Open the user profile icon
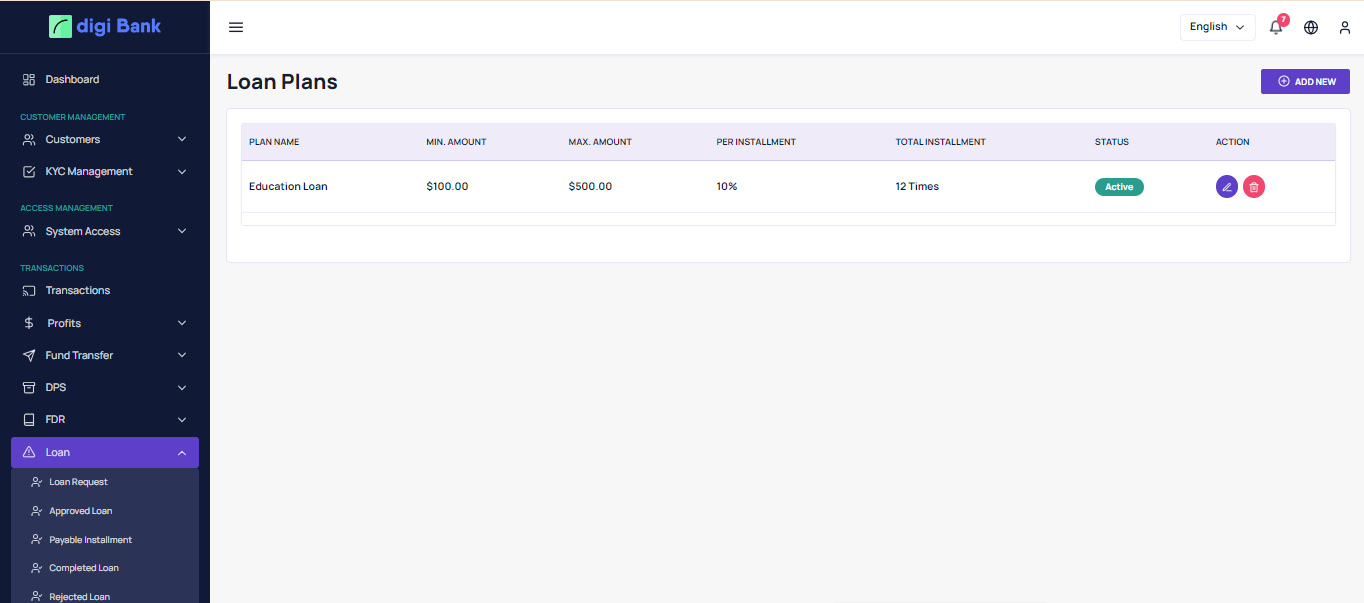 (x=1345, y=27)
